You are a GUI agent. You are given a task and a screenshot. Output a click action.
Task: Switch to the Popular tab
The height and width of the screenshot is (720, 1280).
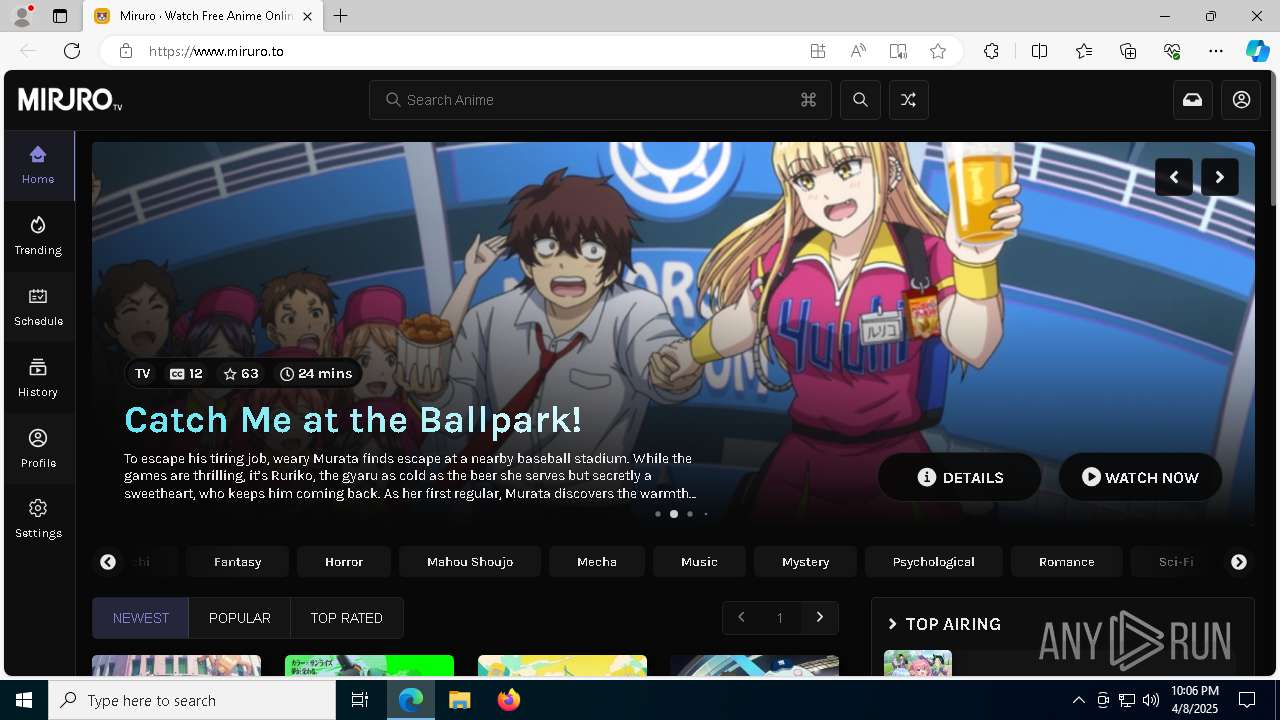point(240,618)
